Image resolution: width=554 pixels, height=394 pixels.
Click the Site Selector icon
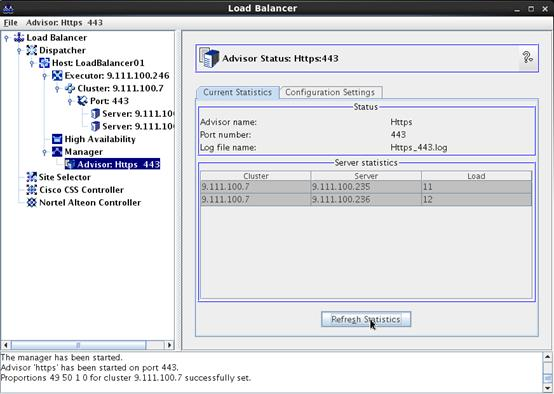click(31, 177)
